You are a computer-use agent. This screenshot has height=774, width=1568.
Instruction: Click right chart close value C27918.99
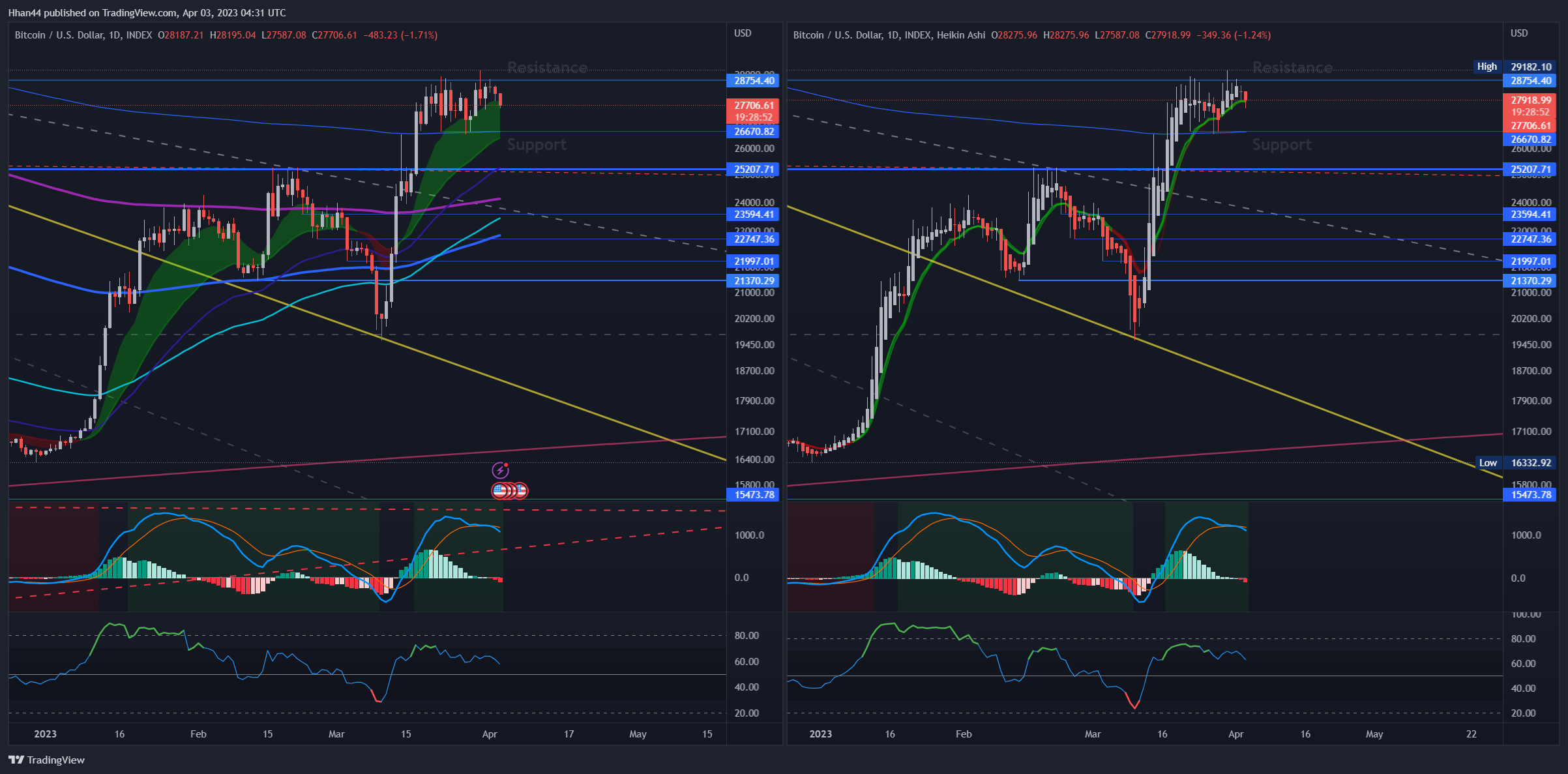pos(1168,35)
